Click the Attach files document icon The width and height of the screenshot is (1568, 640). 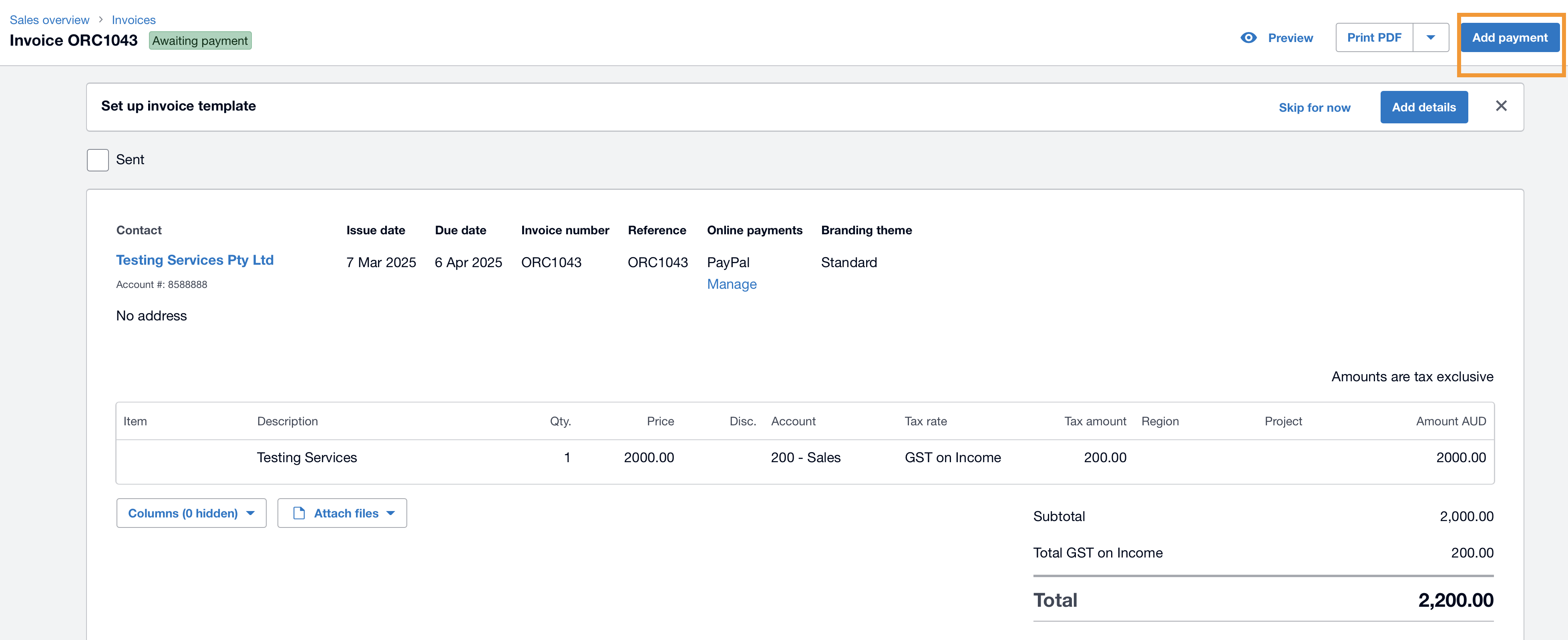point(299,513)
